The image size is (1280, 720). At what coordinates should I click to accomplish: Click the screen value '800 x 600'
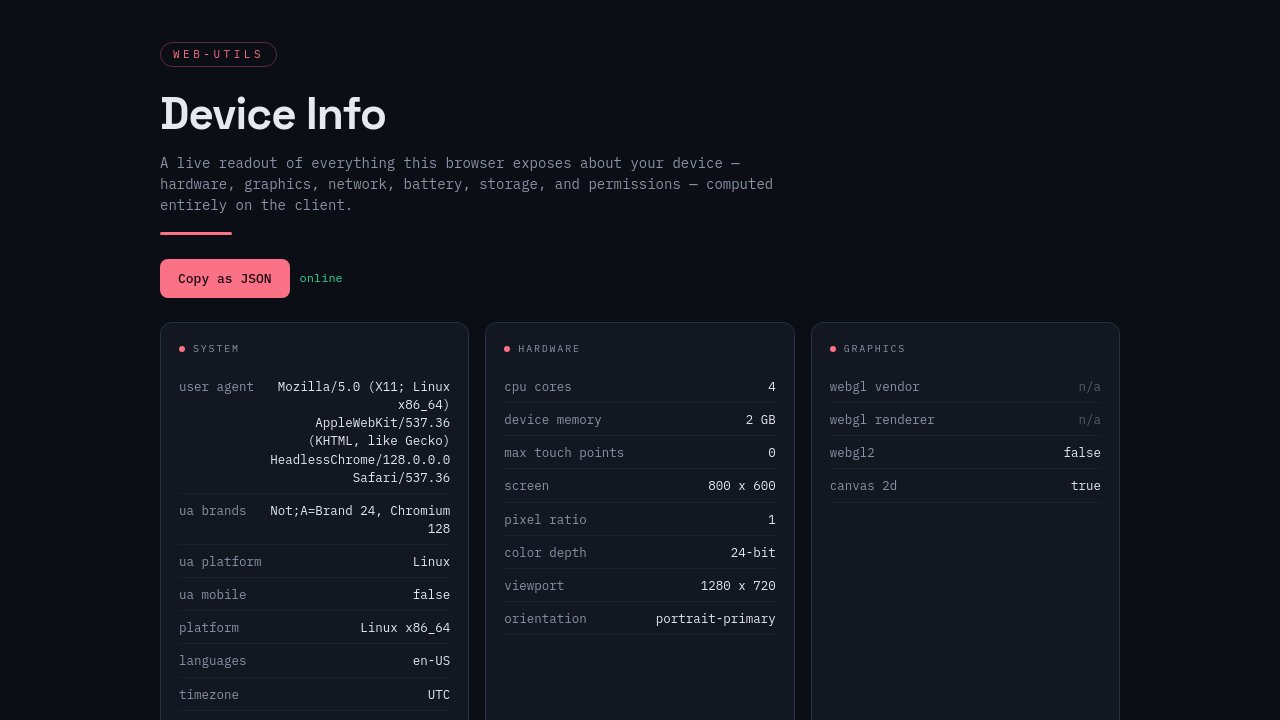pos(742,486)
